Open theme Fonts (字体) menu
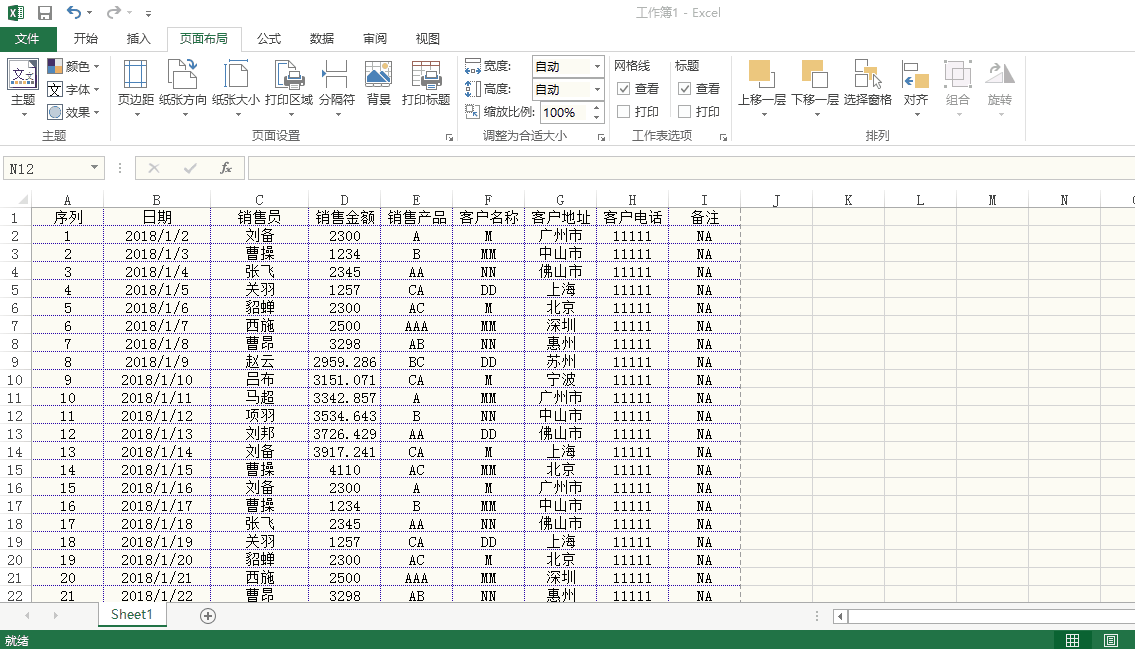Image resolution: width=1135 pixels, height=649 pixels. click(x=73, y=90)
